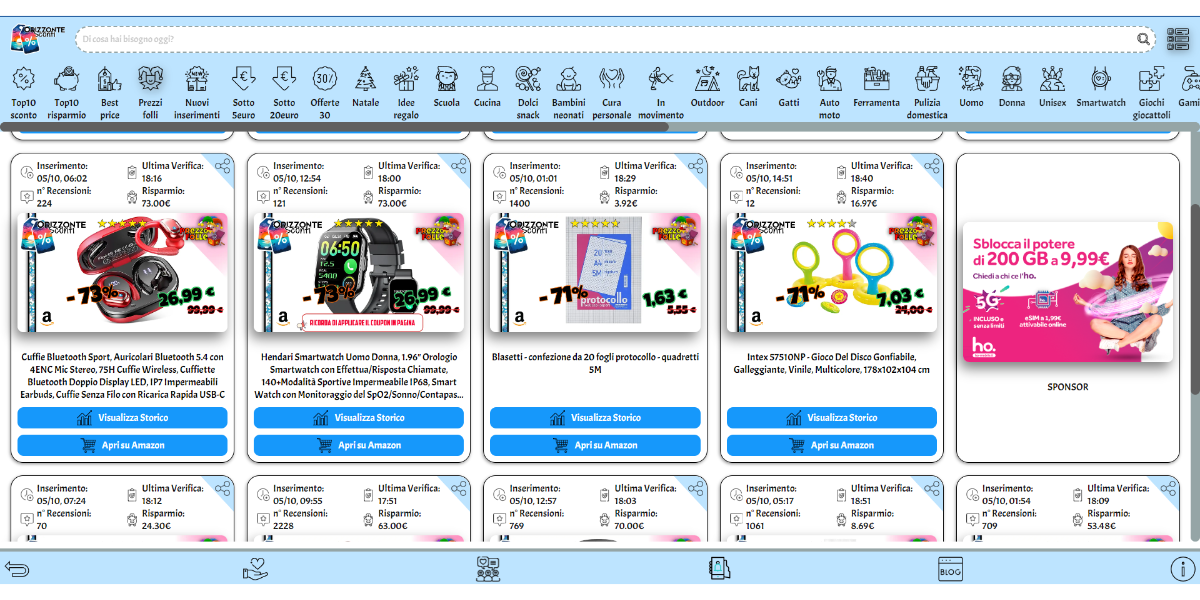Click Visualizza Storico for Cuffie Bluetooth Sport

click(122, 418)
